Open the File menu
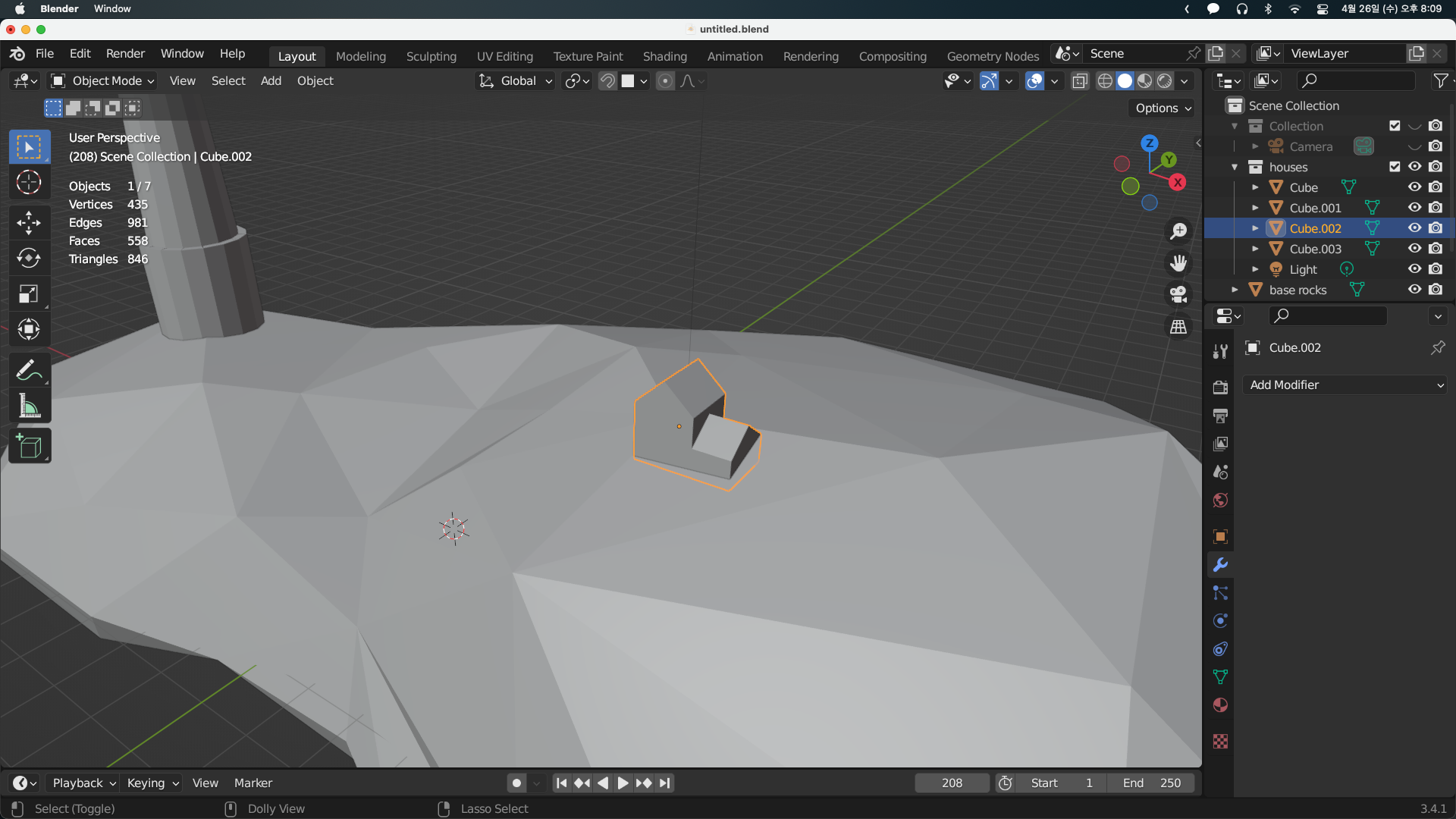Viewport: 1456px width, 819px height. (45, 54)
